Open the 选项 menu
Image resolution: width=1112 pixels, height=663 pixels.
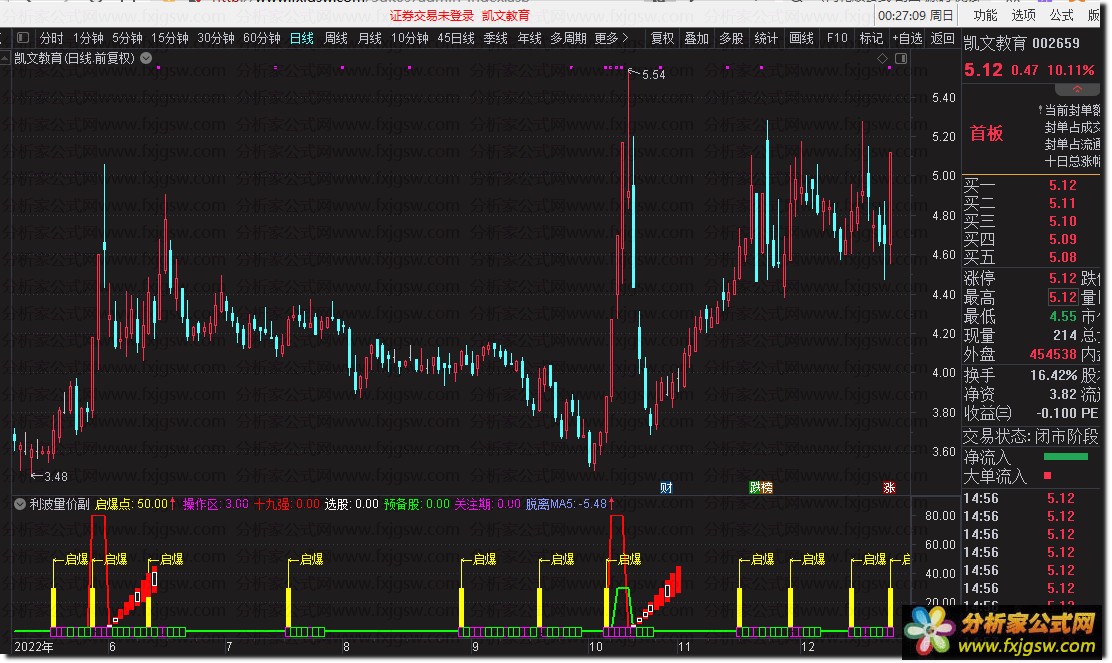(x=1023, y=15)
